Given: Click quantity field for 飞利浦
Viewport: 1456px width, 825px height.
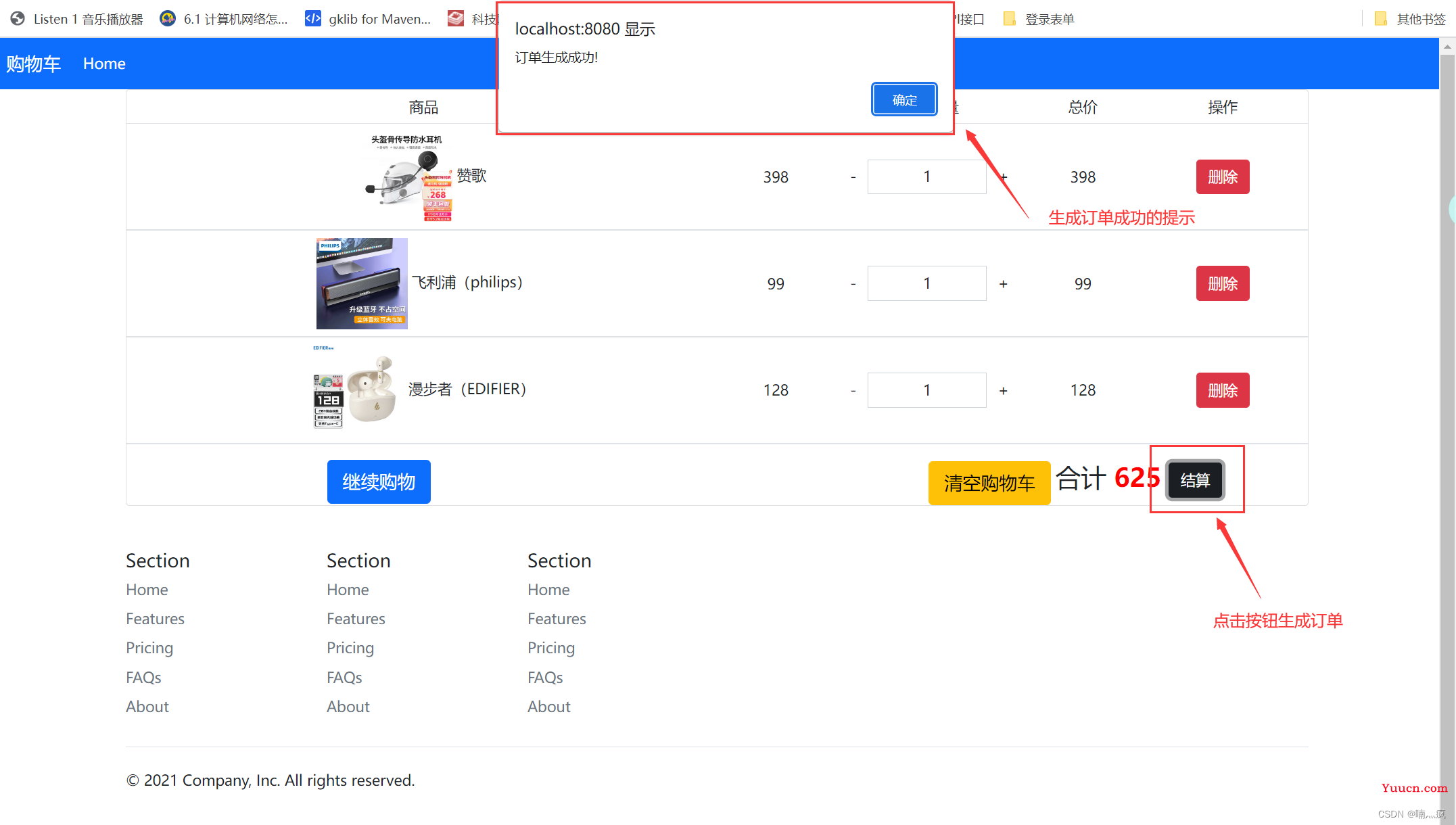Looking at the screenshot, I should pyautogui.click(x=926, y=283).
